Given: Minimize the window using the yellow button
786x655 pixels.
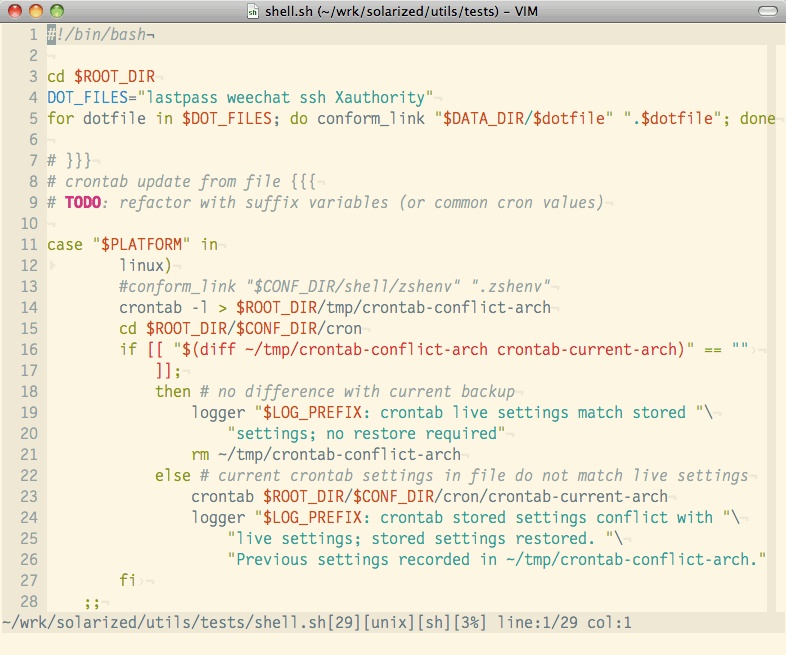Looking at the screenshot, I should [x=36, y=11].
